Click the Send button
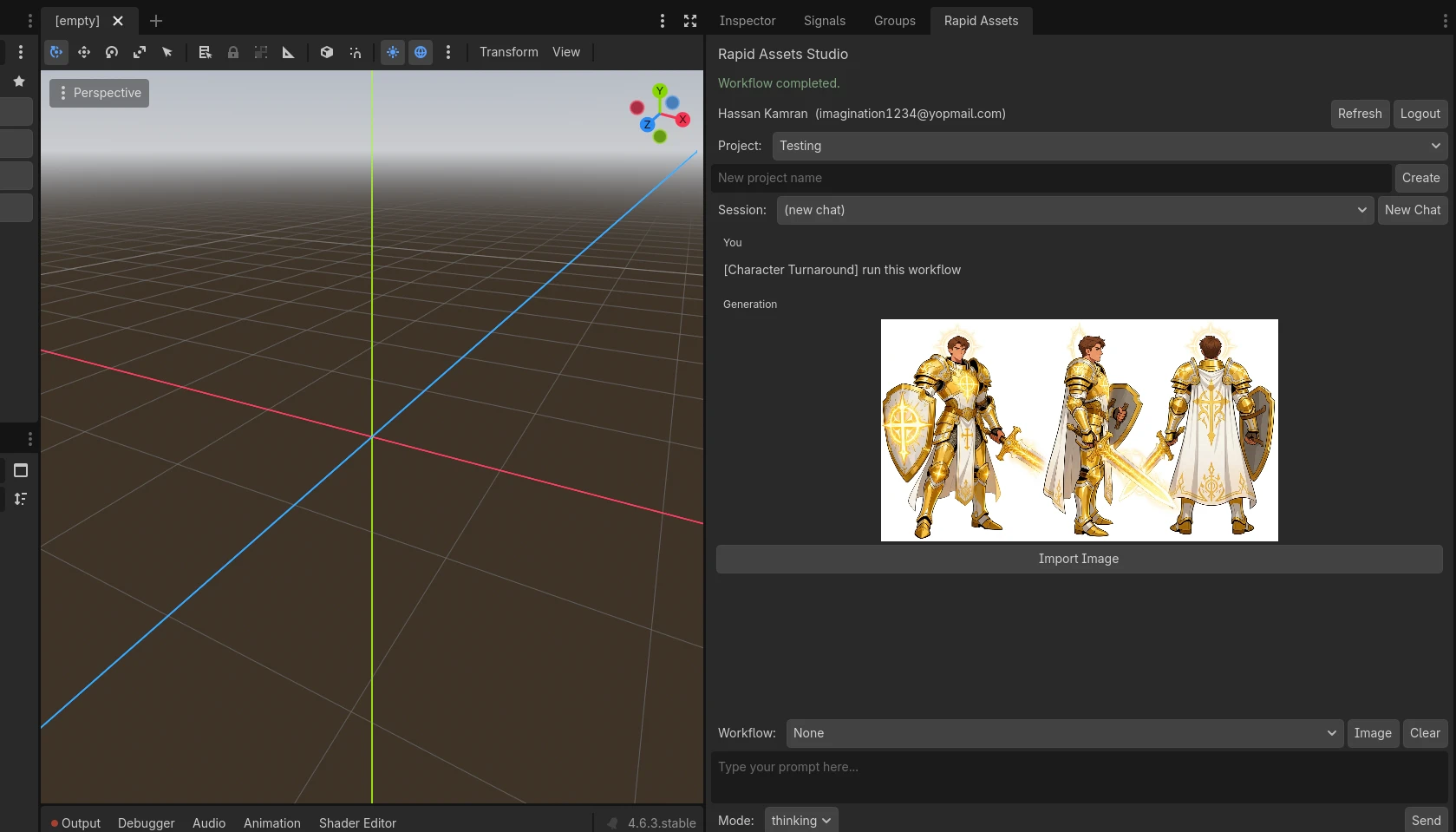The height and width of the screenshot is (832, 1456). click(x=1427, y=821)
